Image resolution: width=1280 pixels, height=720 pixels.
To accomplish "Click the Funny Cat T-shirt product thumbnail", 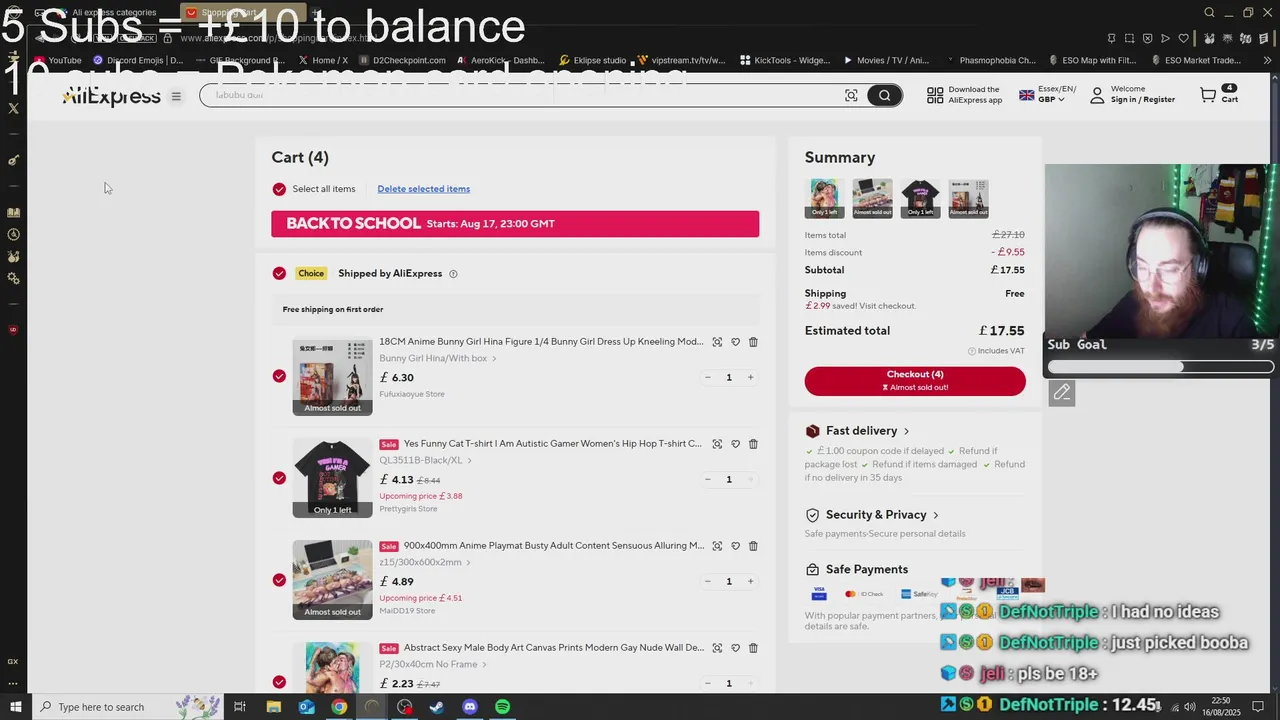I will click(332, 478).
